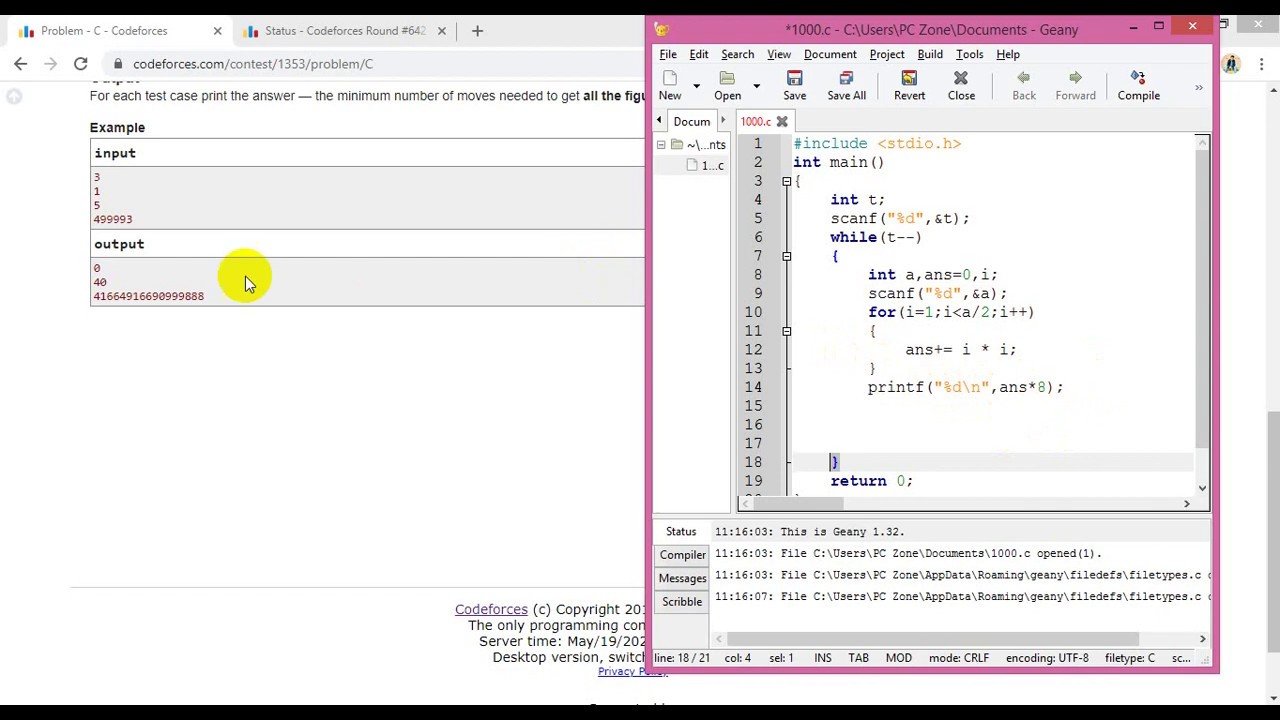Viewport: 1280px width, 720px height.
Task: Collapse the while-loop fold at line 7
Action: (787, 256)
